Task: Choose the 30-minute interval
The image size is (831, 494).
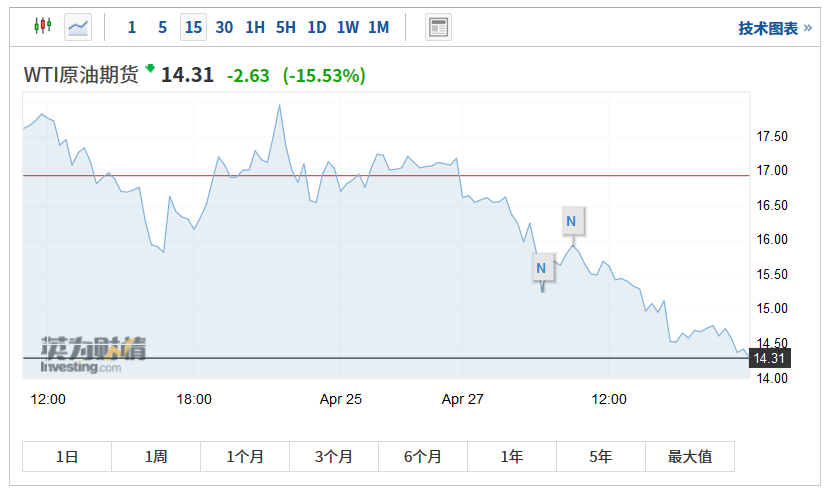Action: (224, 27)
